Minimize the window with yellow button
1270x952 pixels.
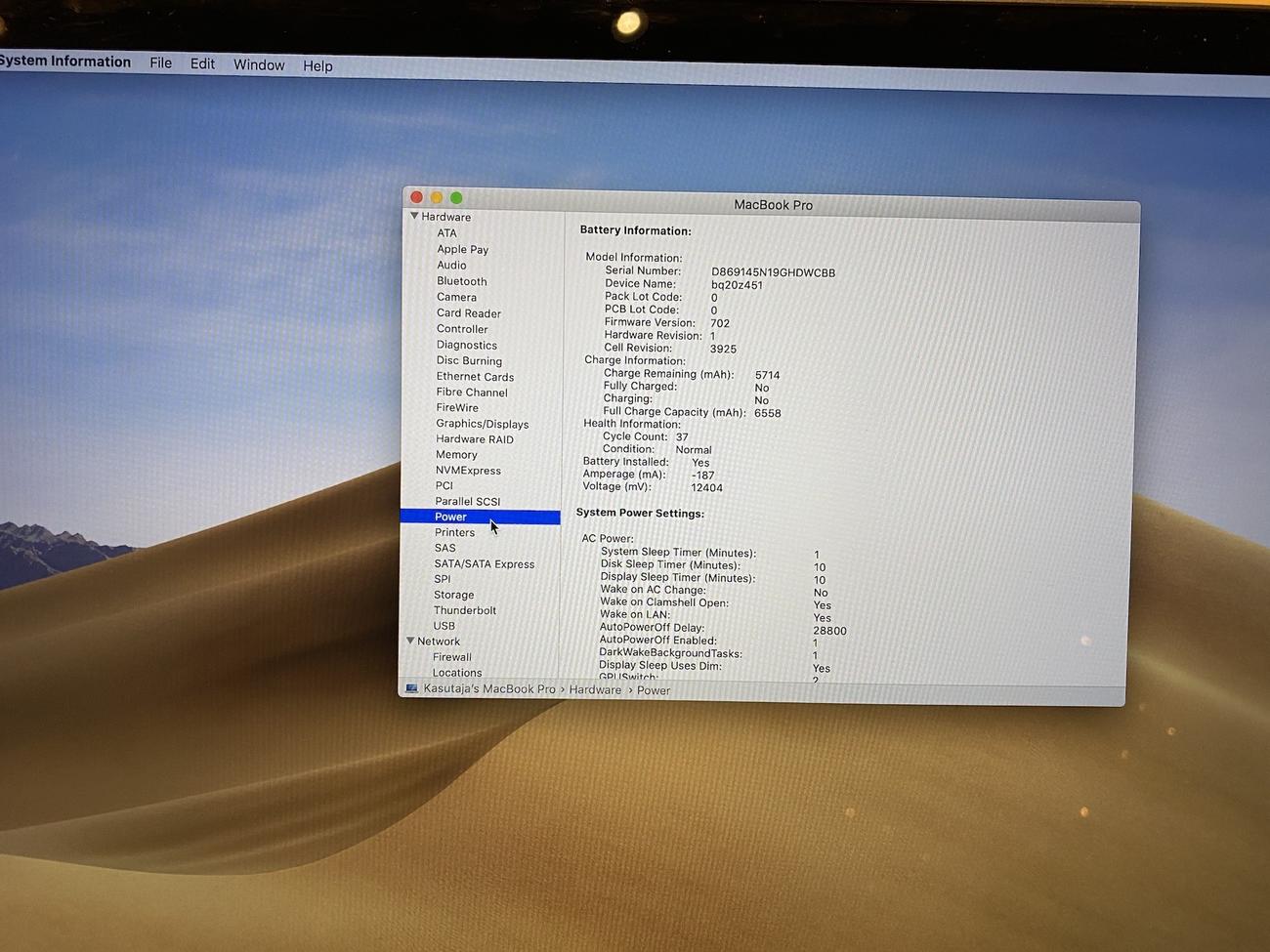437,197
